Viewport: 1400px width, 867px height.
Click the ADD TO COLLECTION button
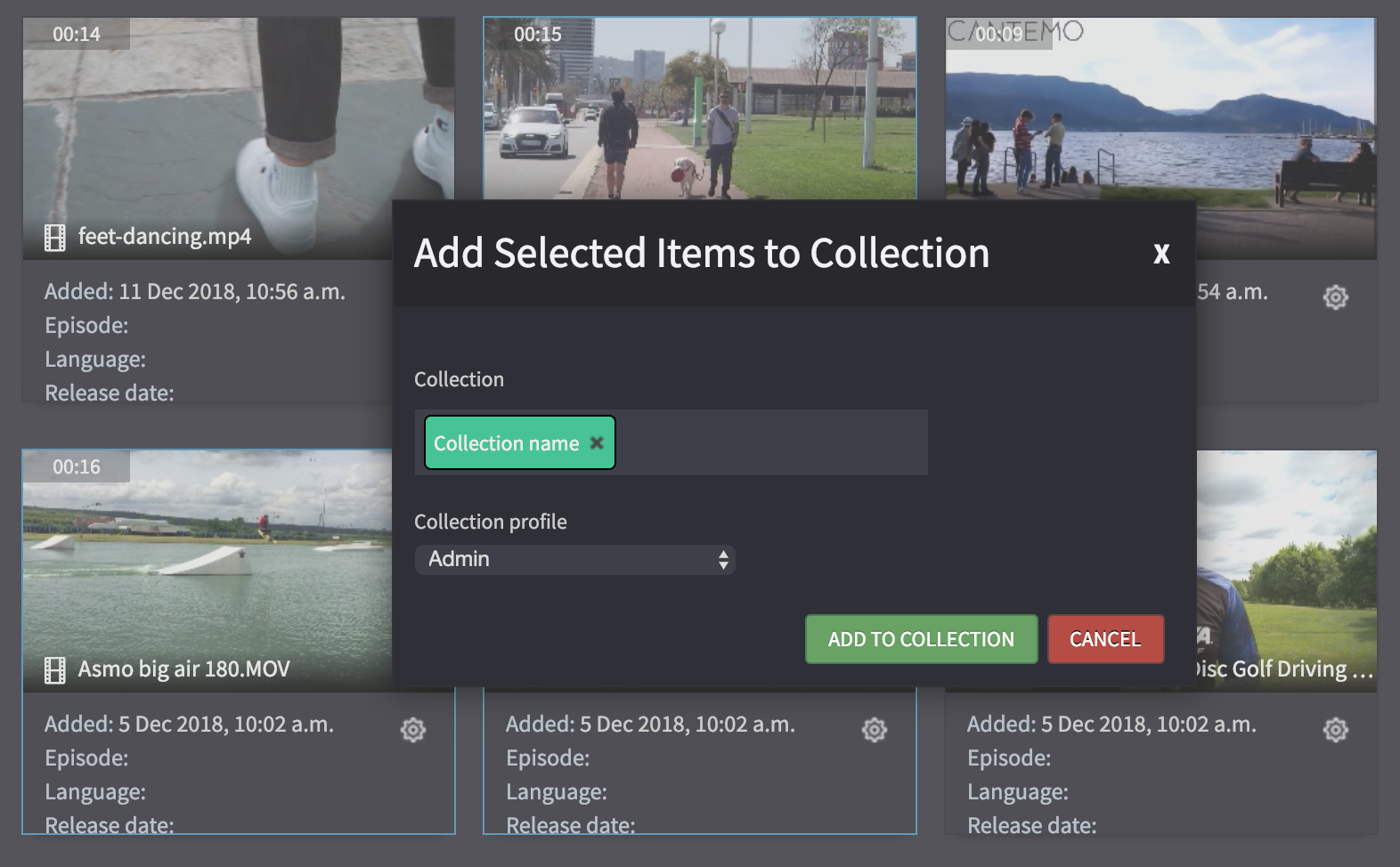pyautogui.click(x=921, y=639)
